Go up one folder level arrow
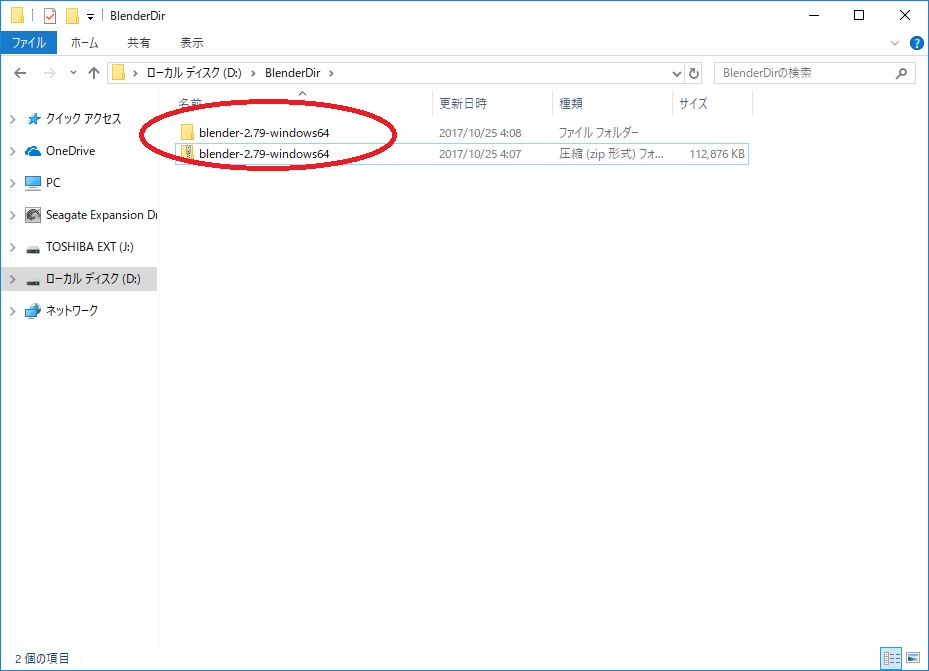This screenshot has height=671, width=929. point(94,73)
